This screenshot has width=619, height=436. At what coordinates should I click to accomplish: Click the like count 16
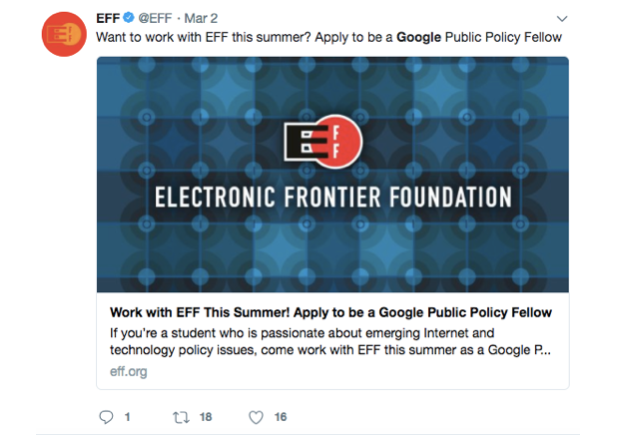click(x=281, y=417)
